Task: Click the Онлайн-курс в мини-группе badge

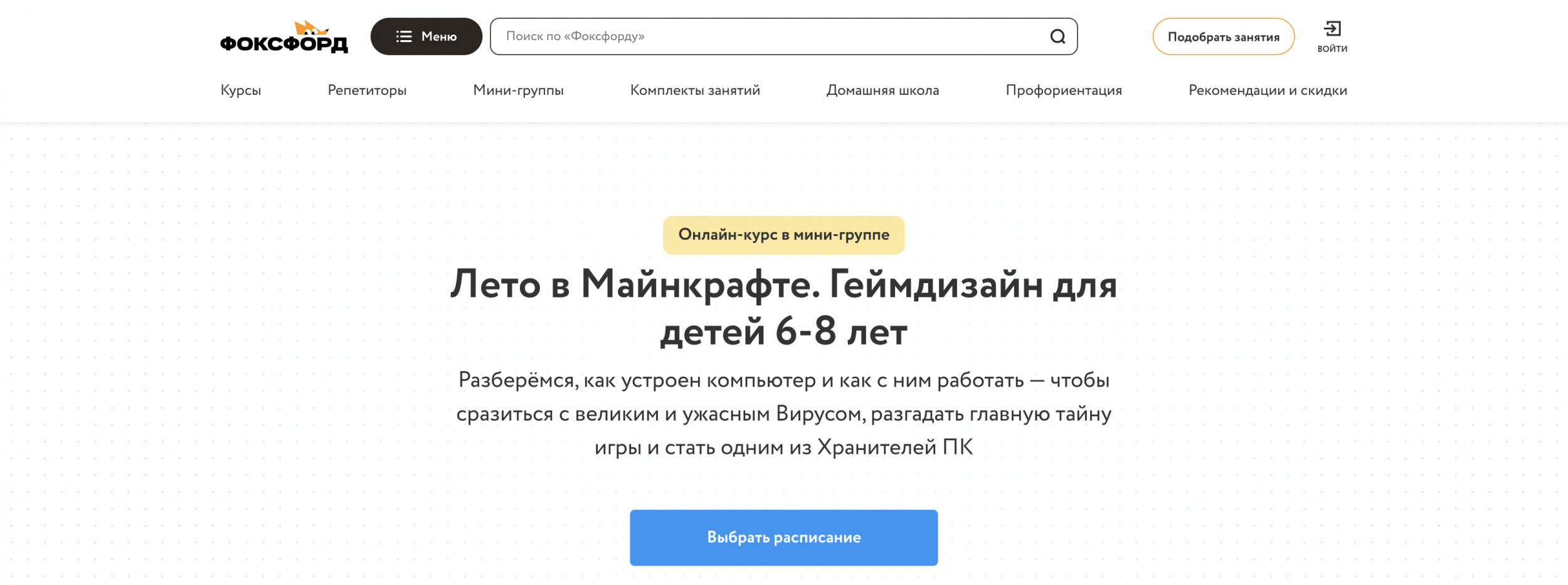Action: click(783, 235)
